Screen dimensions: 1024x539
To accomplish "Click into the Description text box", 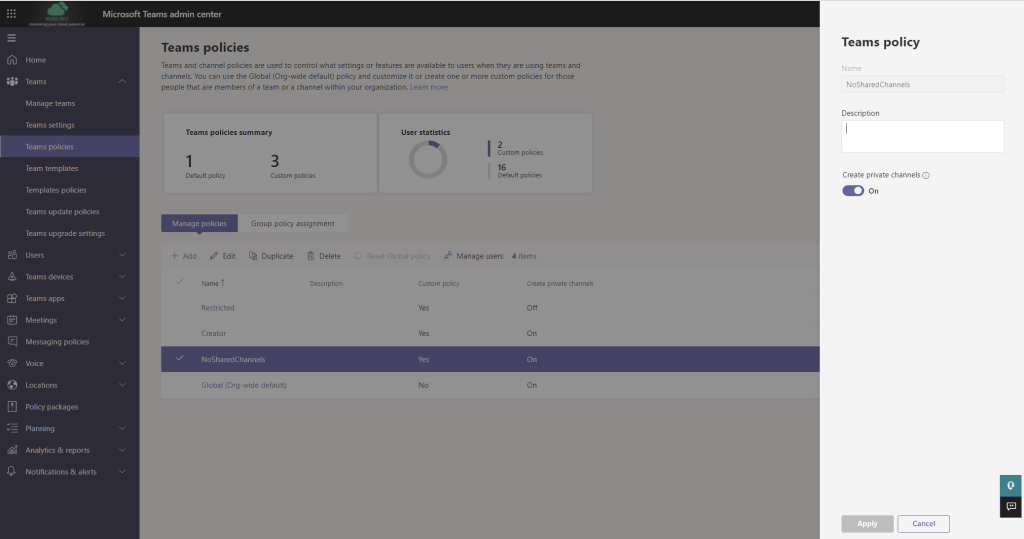I will click(922, 136).
